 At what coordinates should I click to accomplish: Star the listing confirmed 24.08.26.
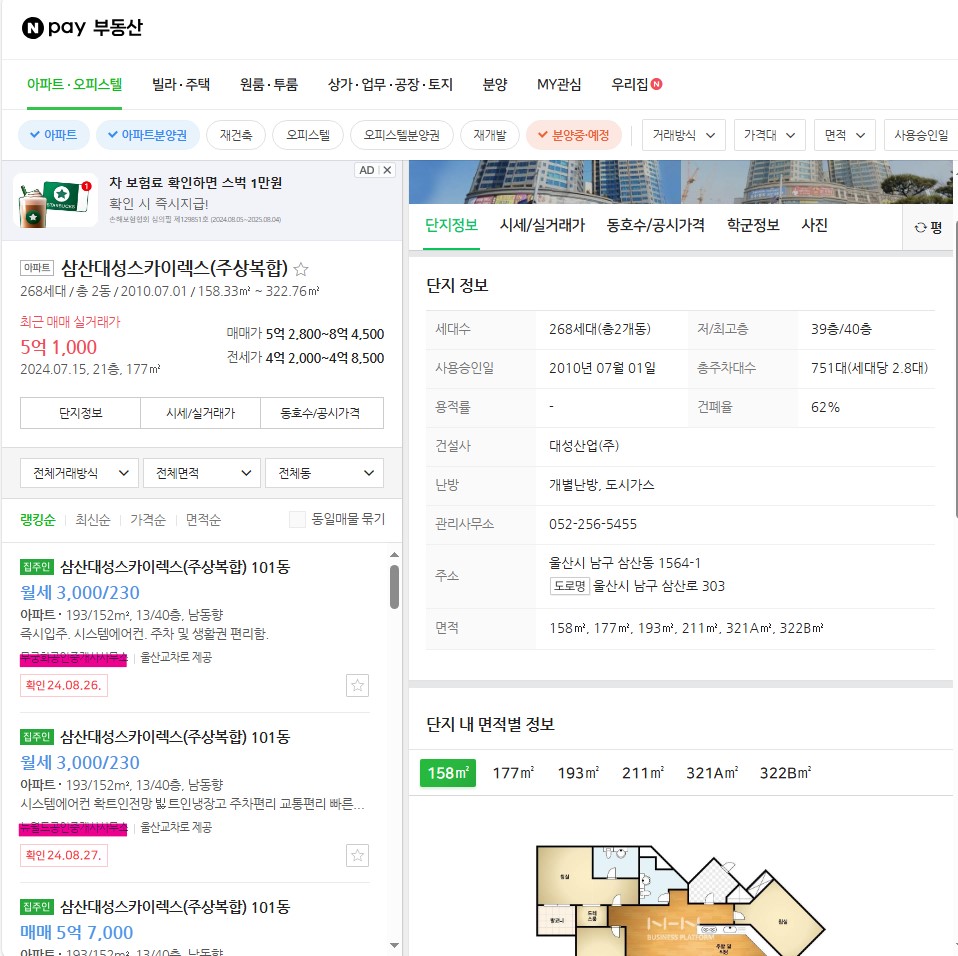click(x=357, y=685)
